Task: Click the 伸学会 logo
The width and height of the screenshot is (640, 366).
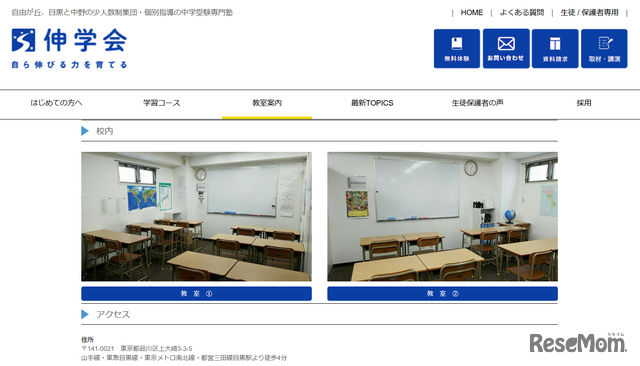Action: 69,40
